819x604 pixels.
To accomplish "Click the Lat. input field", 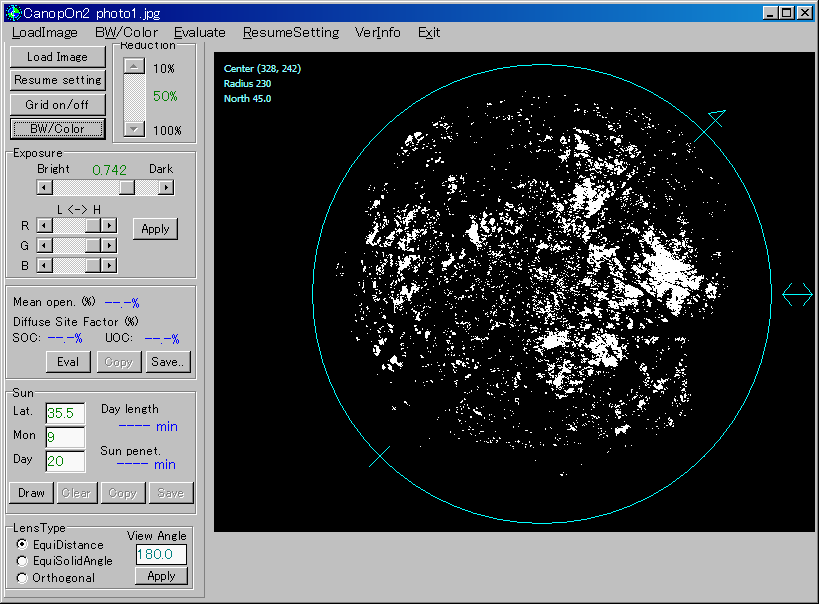I will (65, 413).
